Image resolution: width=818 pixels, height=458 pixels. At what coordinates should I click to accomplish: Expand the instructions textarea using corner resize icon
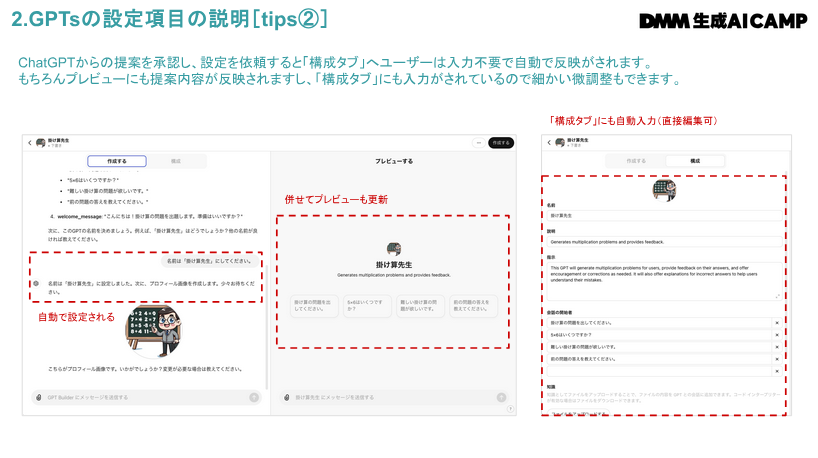[x=777, y=296]
